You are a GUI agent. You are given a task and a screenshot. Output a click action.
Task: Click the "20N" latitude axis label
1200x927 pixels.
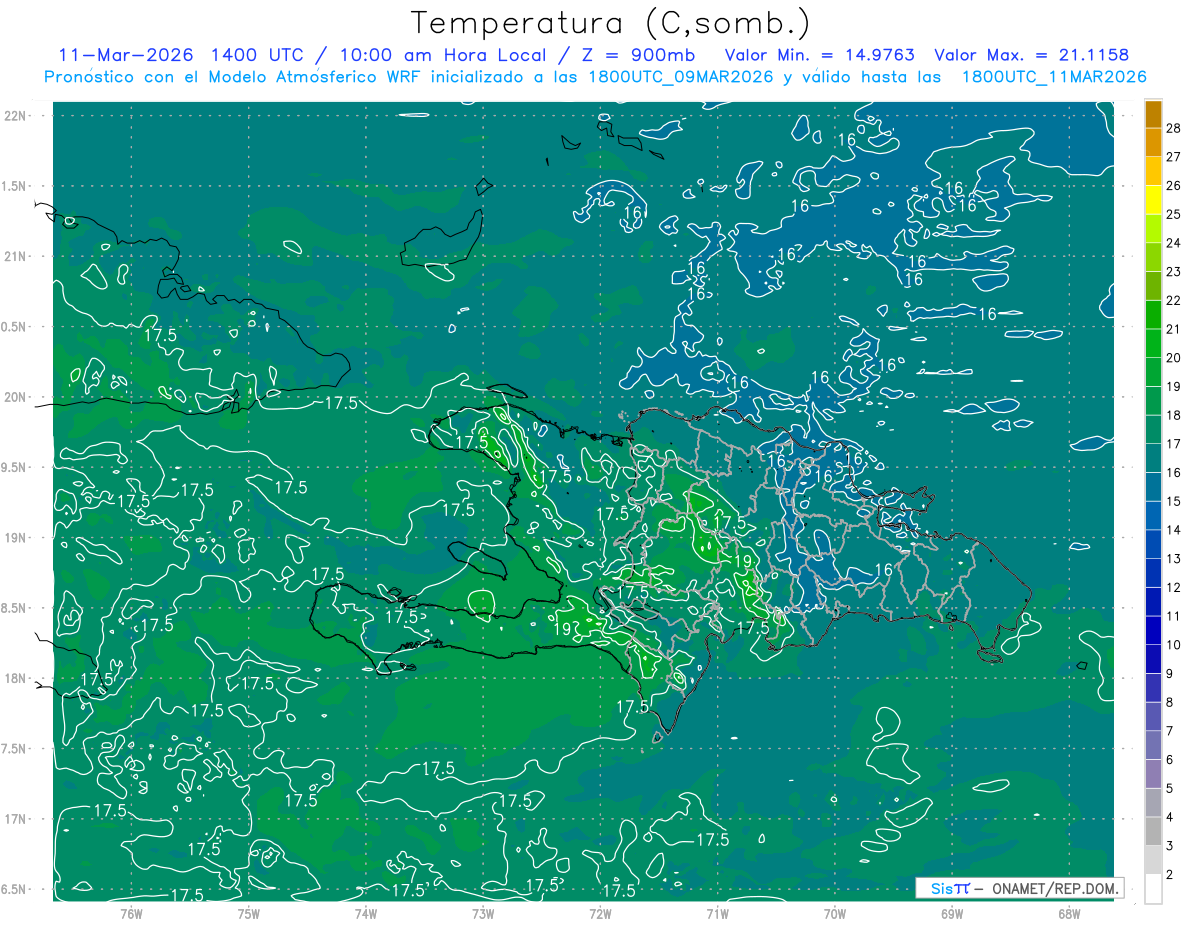(x=16, y=397)
